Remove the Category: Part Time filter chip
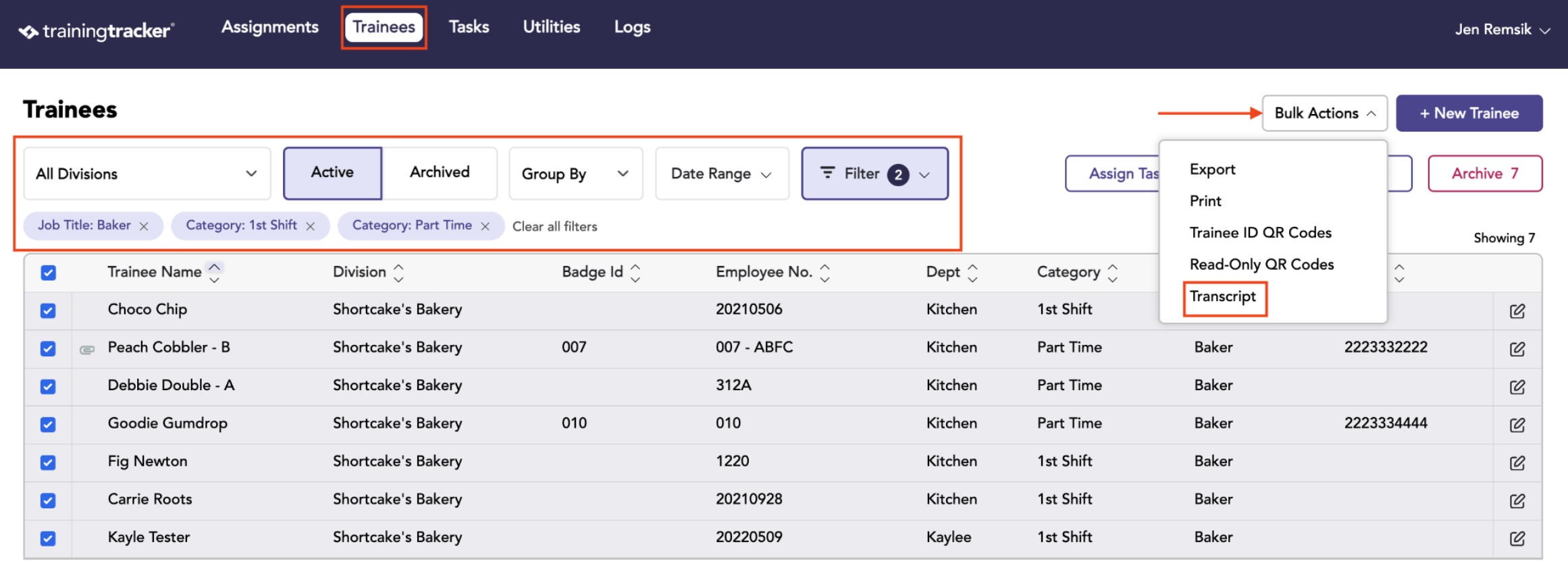1568x571 pixels. [x=485, y=227]
